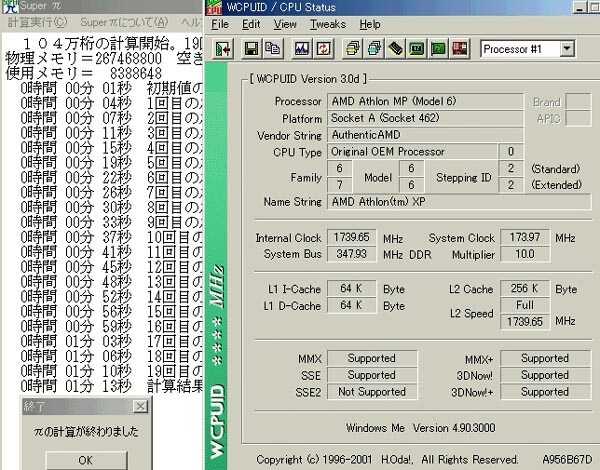Click the Super Pi row 01分 13秒

pyautogui.click(x=111, y=386)
